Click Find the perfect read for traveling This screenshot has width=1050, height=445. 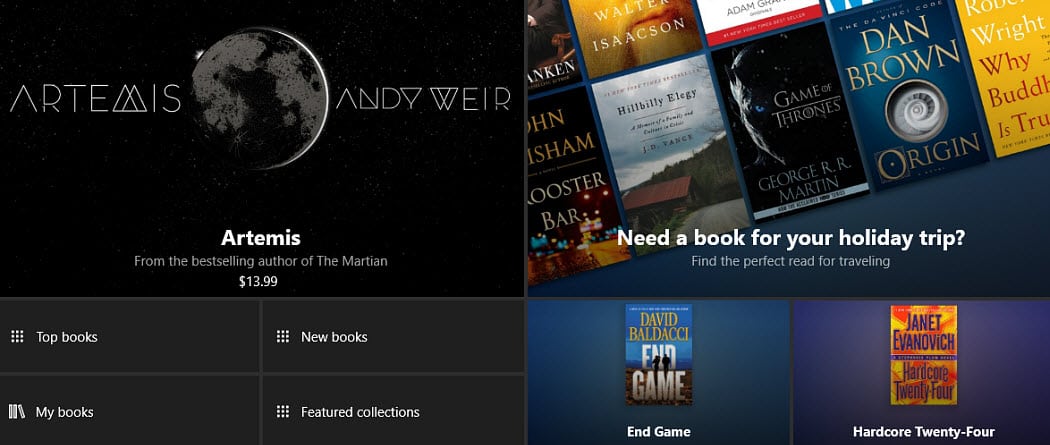point(790,261)
